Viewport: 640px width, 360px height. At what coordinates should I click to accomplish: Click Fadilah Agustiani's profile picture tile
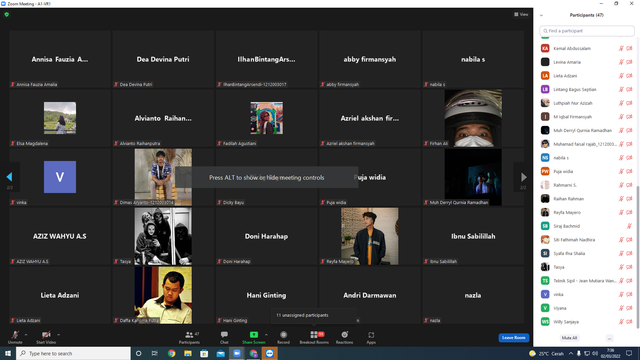click(267, 118)
